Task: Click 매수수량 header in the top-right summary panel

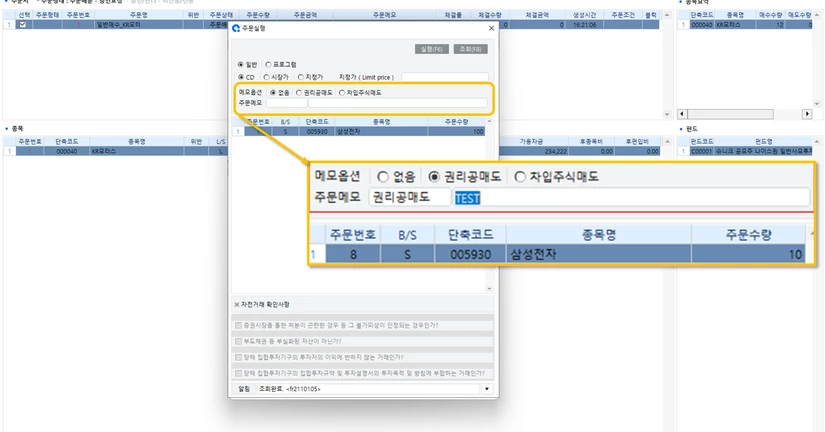Action: point(770,15)
